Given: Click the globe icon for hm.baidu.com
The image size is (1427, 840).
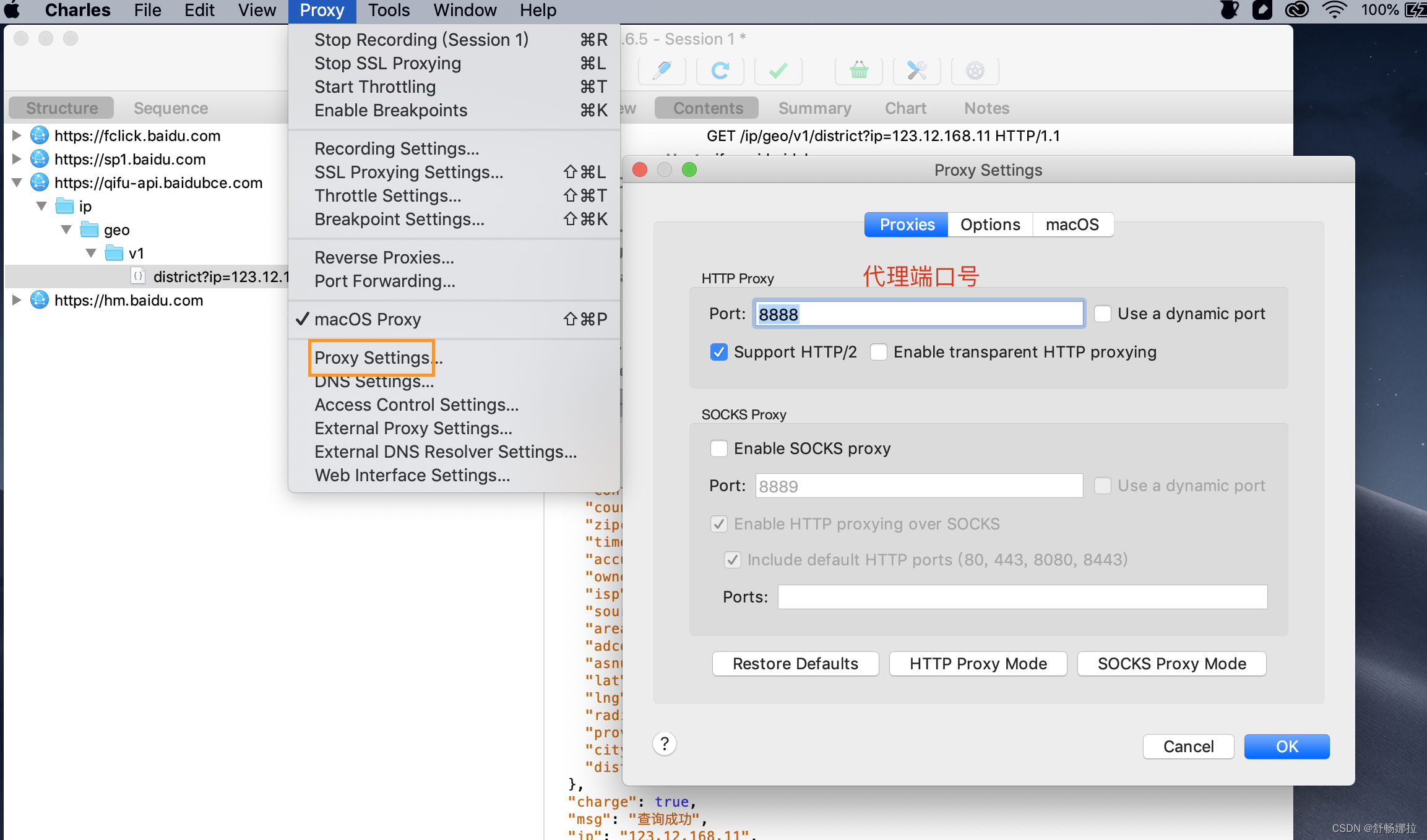Looking at the screenshot, I should pos(40,300).
